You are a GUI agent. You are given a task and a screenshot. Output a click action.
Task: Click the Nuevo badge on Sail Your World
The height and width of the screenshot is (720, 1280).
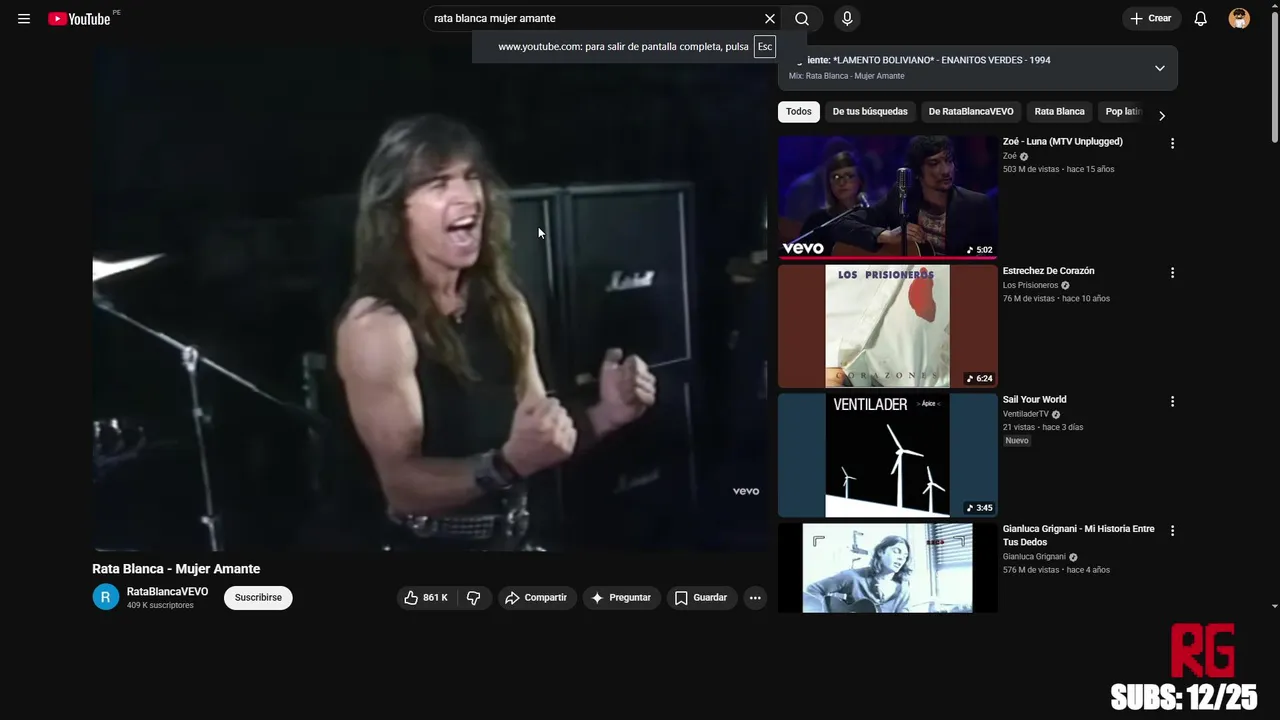[x=1017, y=441]
